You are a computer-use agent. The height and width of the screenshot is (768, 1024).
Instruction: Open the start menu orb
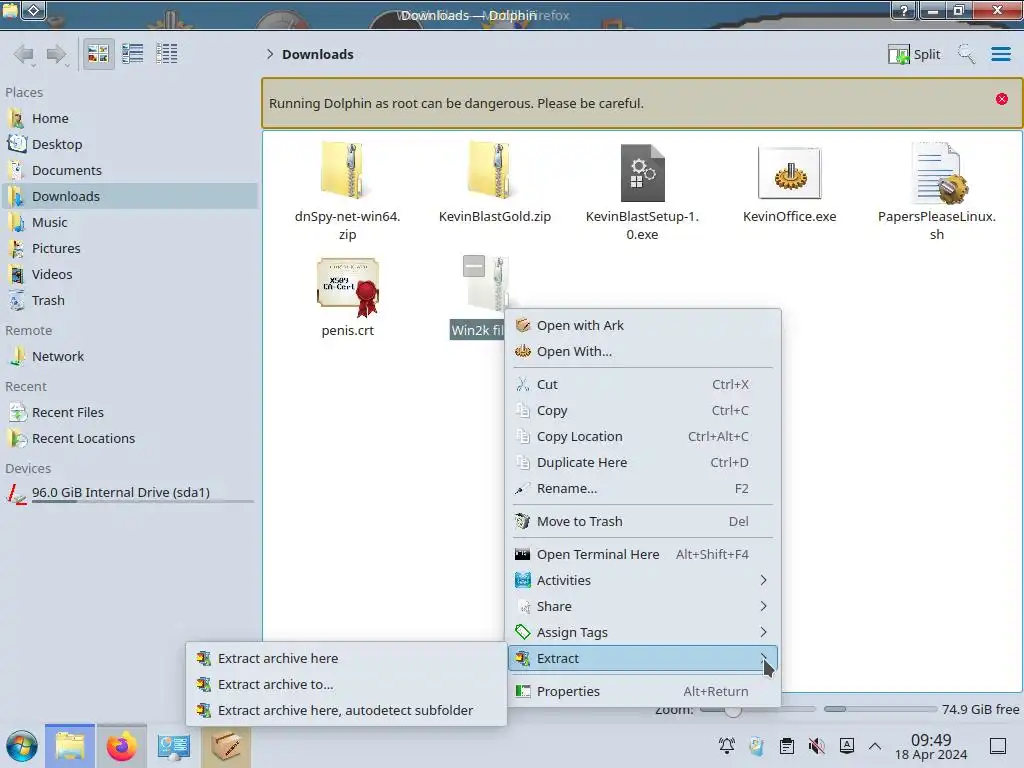coord(22,746)
